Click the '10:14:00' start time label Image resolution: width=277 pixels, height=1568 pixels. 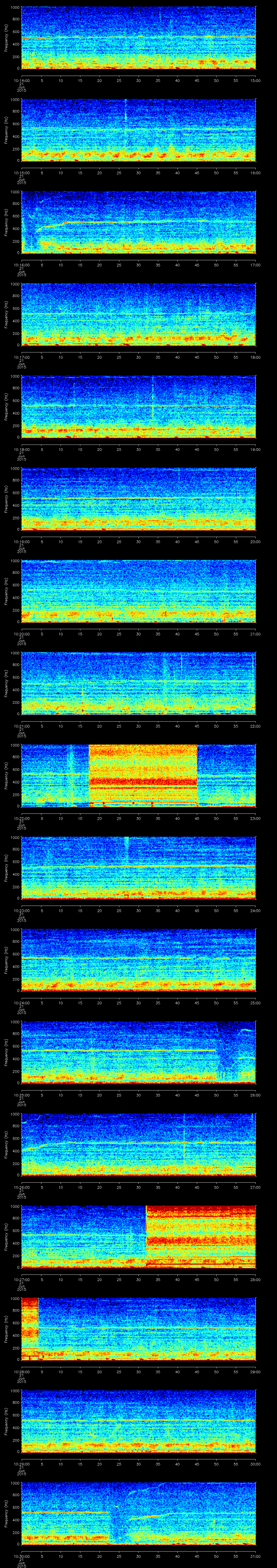21,80
